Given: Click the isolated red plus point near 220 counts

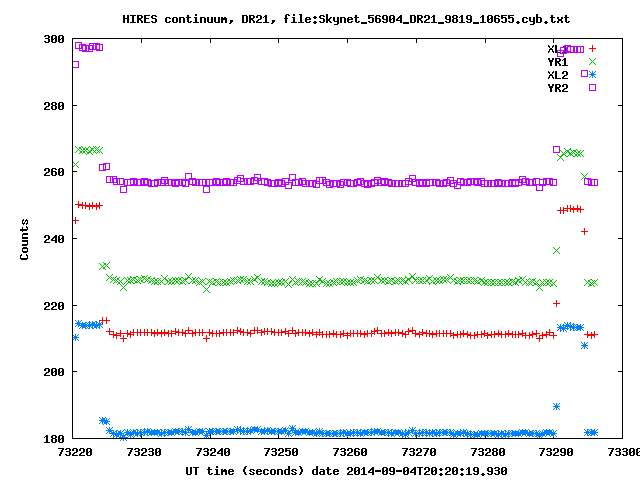Looking at the screenshot, I should pyautogui.click(x=556, y=303).
